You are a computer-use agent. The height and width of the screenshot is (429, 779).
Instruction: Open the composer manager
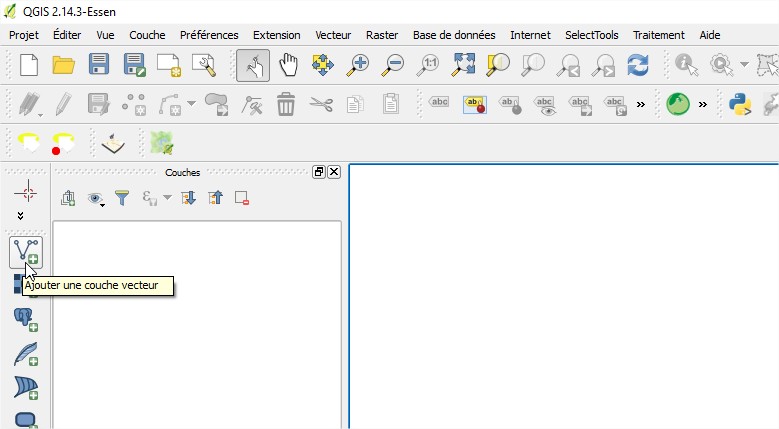pos(204,65)
